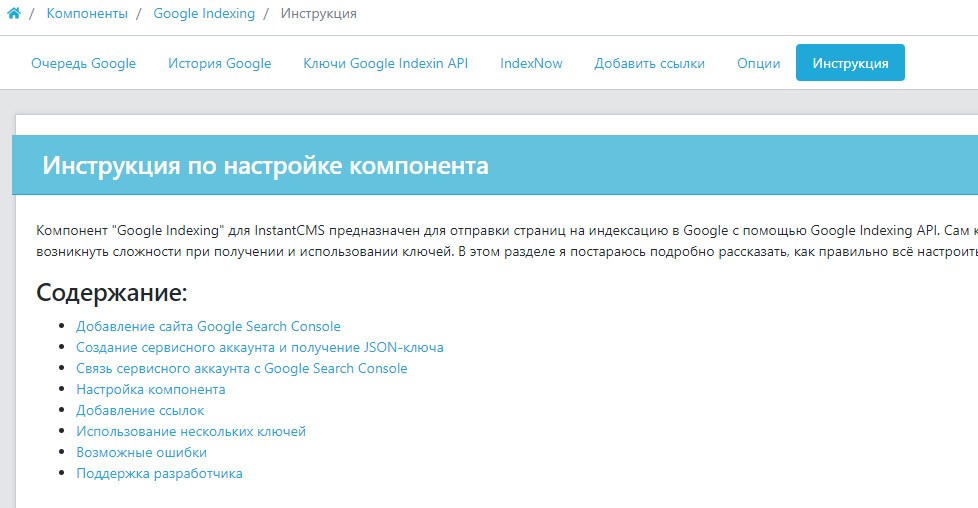The width and height of the screenshot is (978, 508).
Task: Open the Опции tab
Action: point(758,63)
